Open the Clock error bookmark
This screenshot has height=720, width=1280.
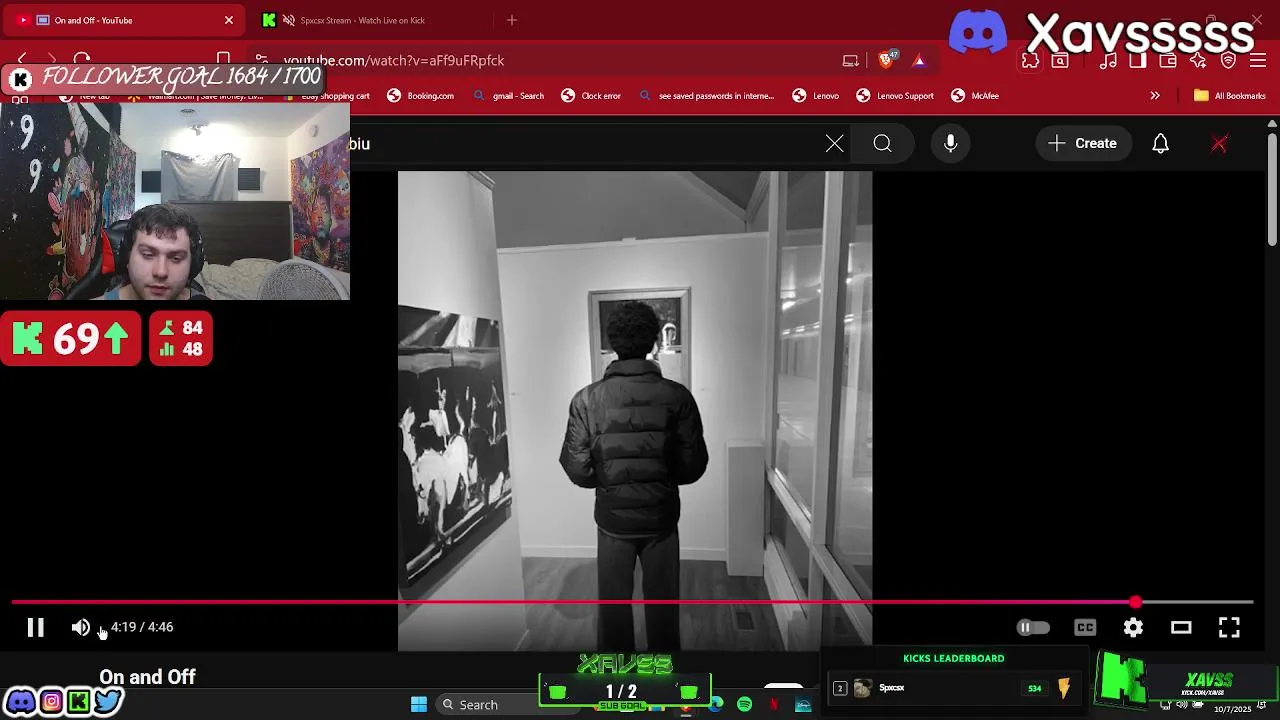coord(591,96)
